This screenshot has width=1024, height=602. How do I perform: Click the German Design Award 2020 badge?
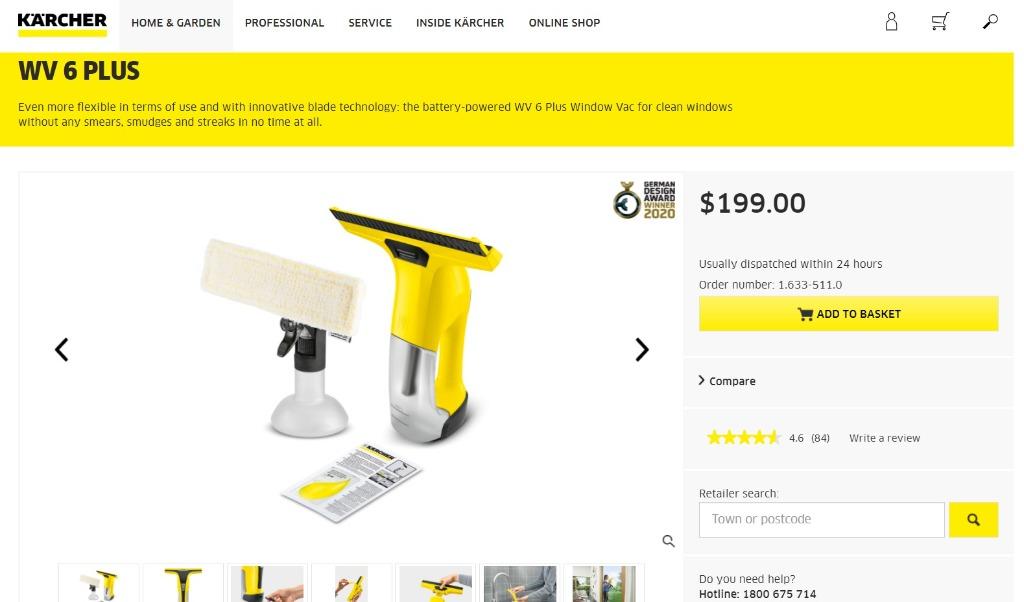pyautogui.click(x=644, y=200)
